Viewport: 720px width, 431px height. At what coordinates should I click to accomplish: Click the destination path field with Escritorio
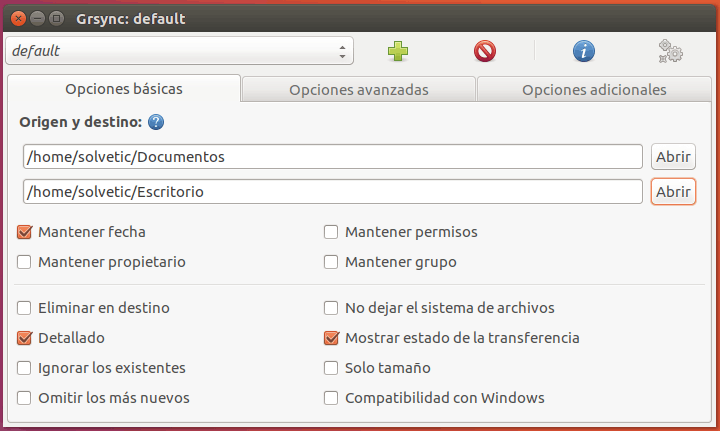[332, 191]
